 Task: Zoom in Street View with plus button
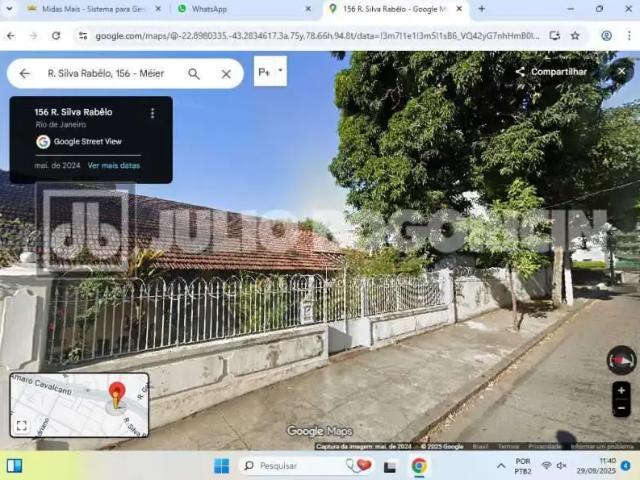click(x=621, y=391)
